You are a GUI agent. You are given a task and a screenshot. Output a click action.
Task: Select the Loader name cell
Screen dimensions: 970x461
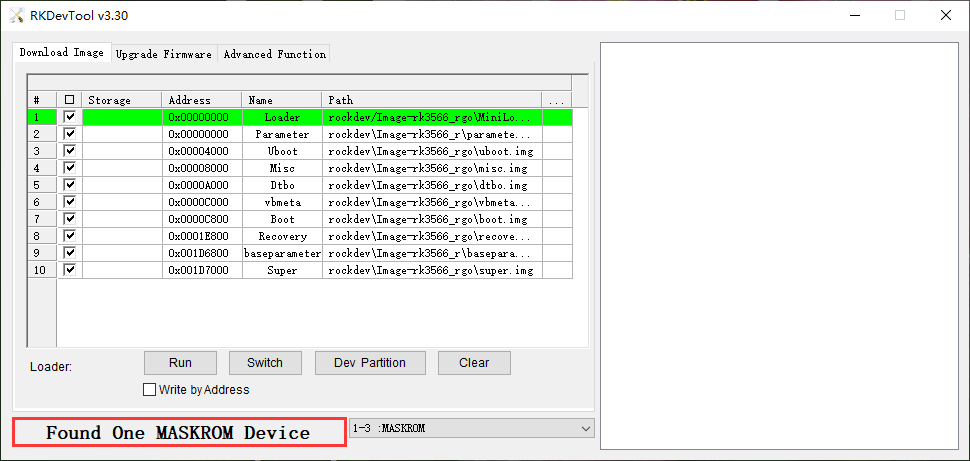click(282, 117)
